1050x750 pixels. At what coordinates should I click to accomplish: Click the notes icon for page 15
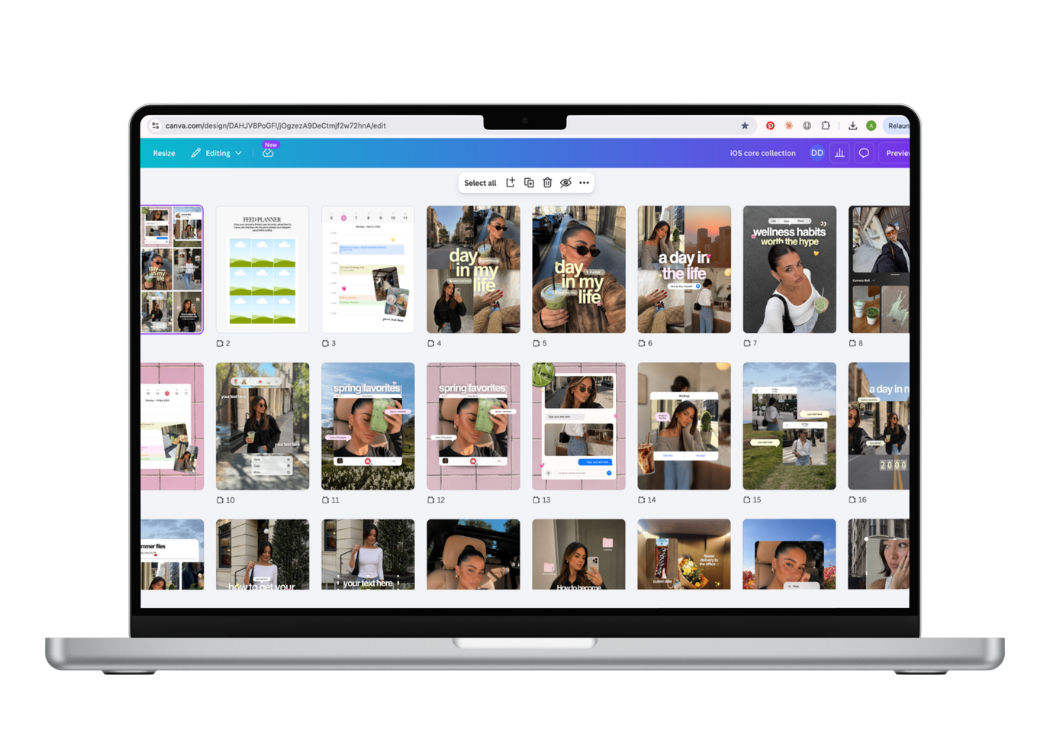coord(747,500)
